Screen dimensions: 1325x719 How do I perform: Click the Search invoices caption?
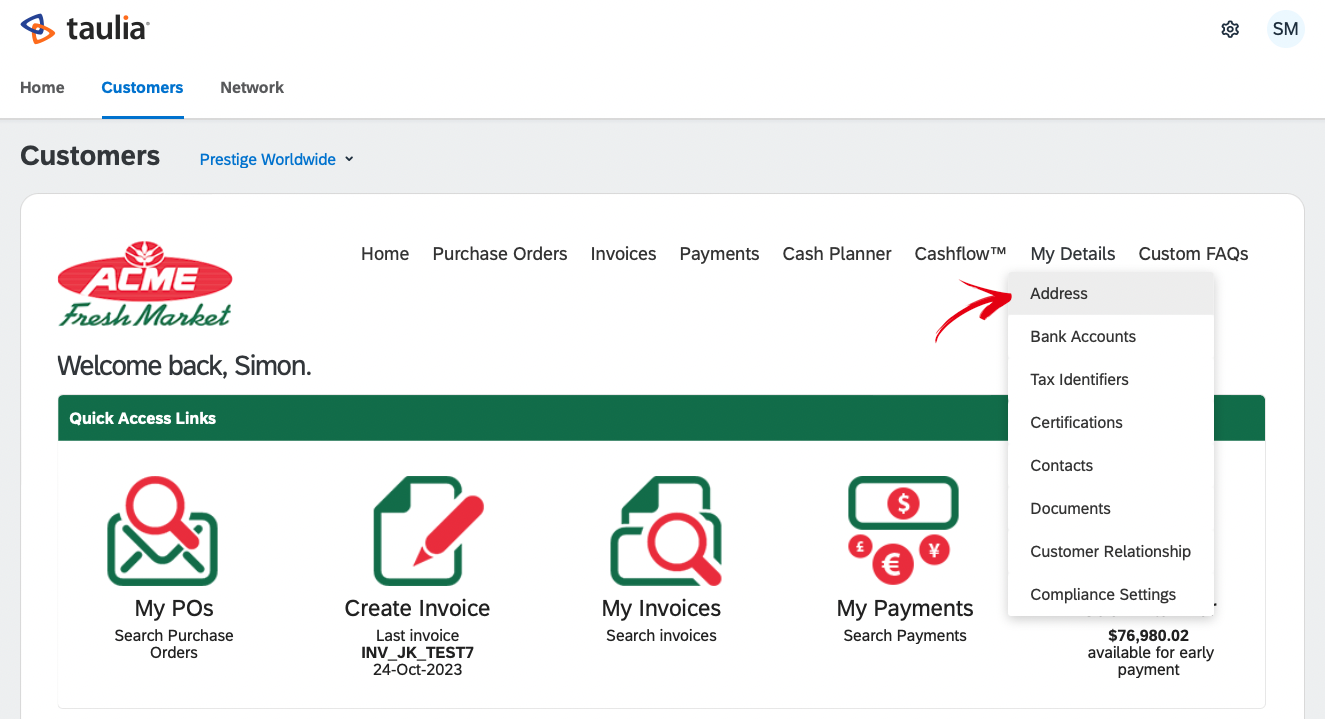click(x=661, y=636)
